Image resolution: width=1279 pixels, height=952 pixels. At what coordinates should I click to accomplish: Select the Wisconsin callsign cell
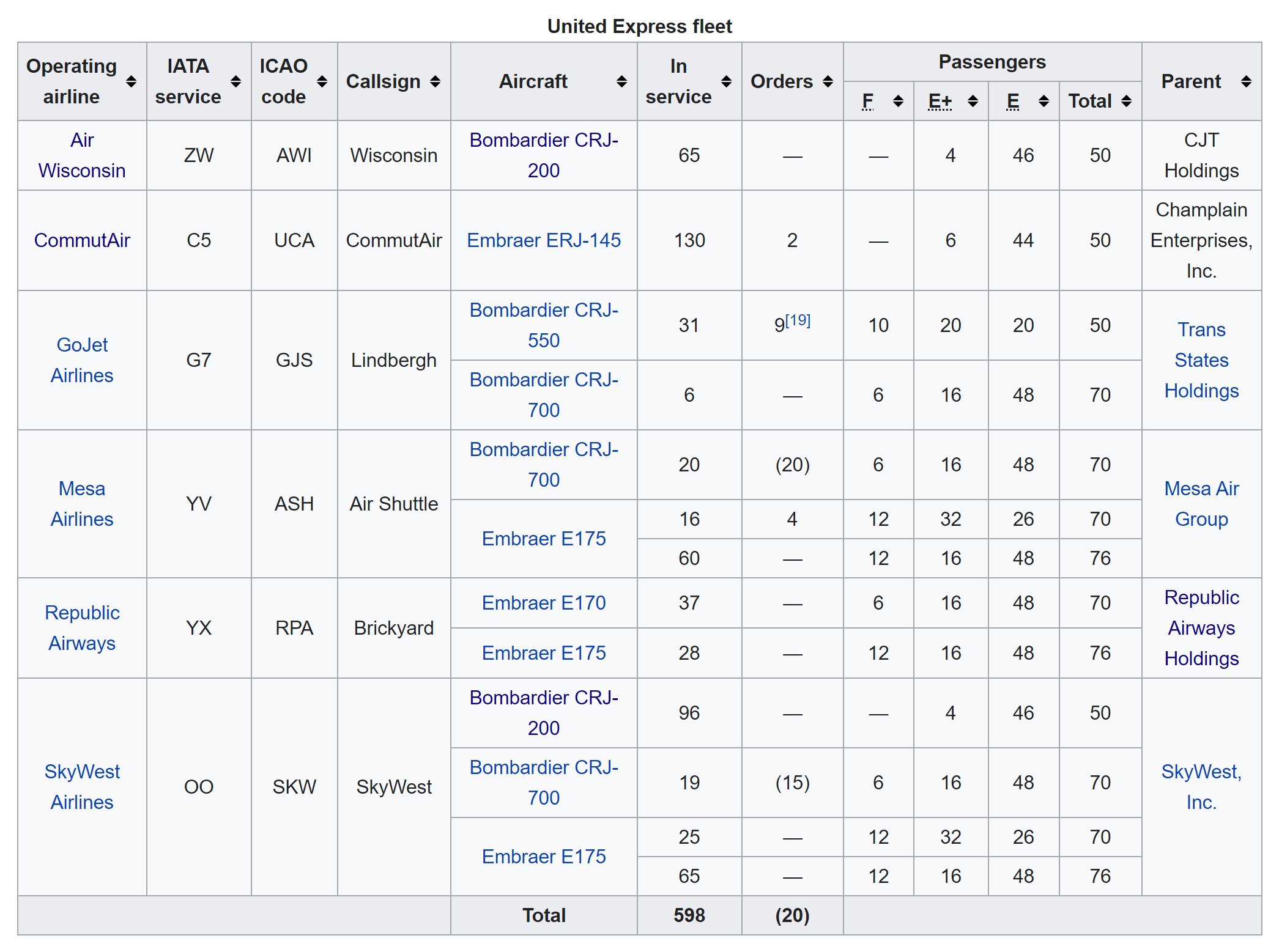click(x=394, y=155)
